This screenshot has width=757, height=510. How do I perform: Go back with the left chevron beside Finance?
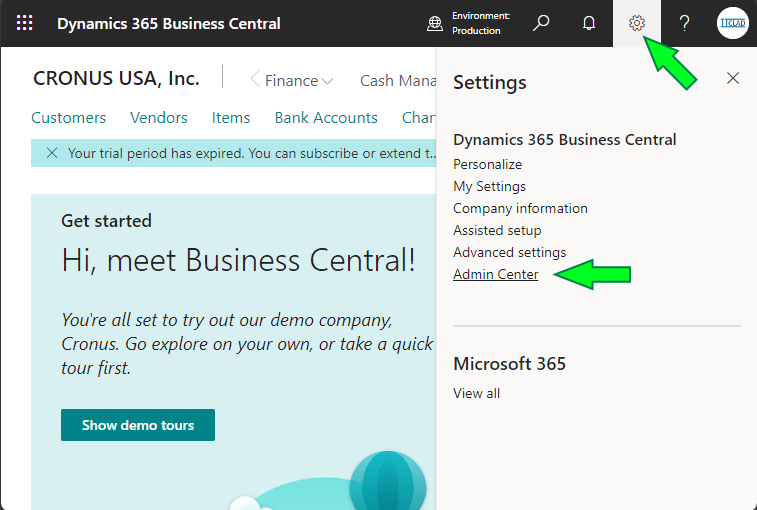pos(254,79)
